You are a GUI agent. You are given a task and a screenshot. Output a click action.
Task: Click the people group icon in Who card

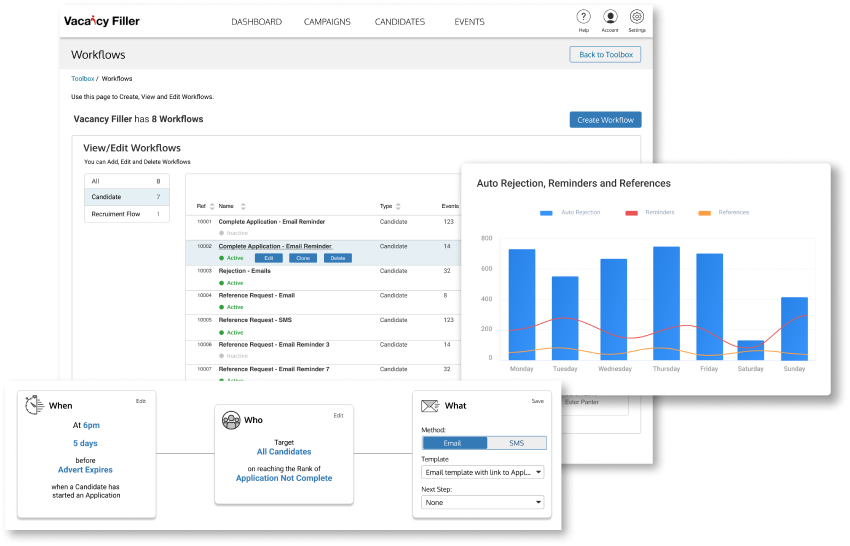(231, 420)
